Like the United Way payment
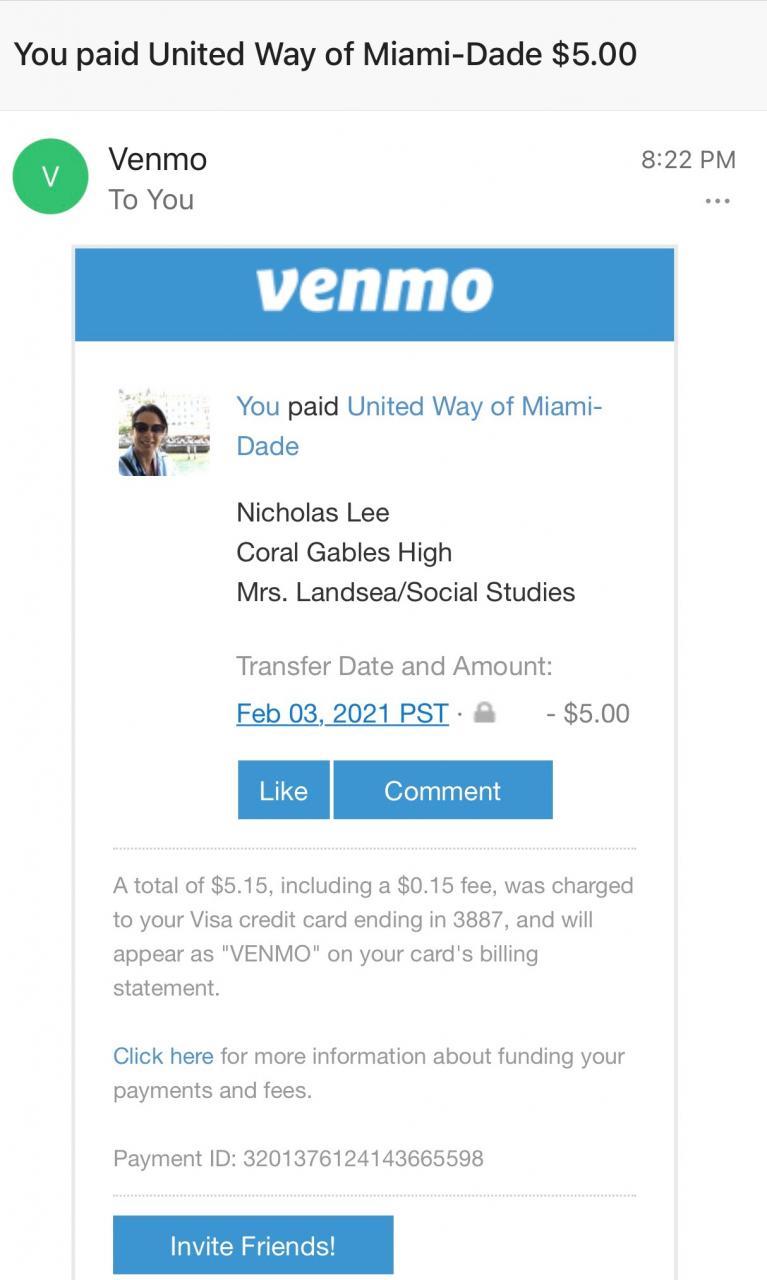The width and height of the screenshot is (767, 1280). pos(283,790)
